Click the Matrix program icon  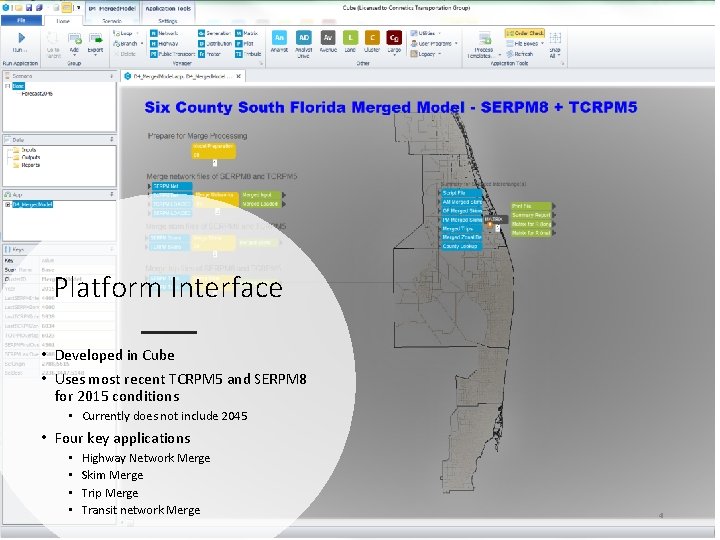tap(239, 33)
